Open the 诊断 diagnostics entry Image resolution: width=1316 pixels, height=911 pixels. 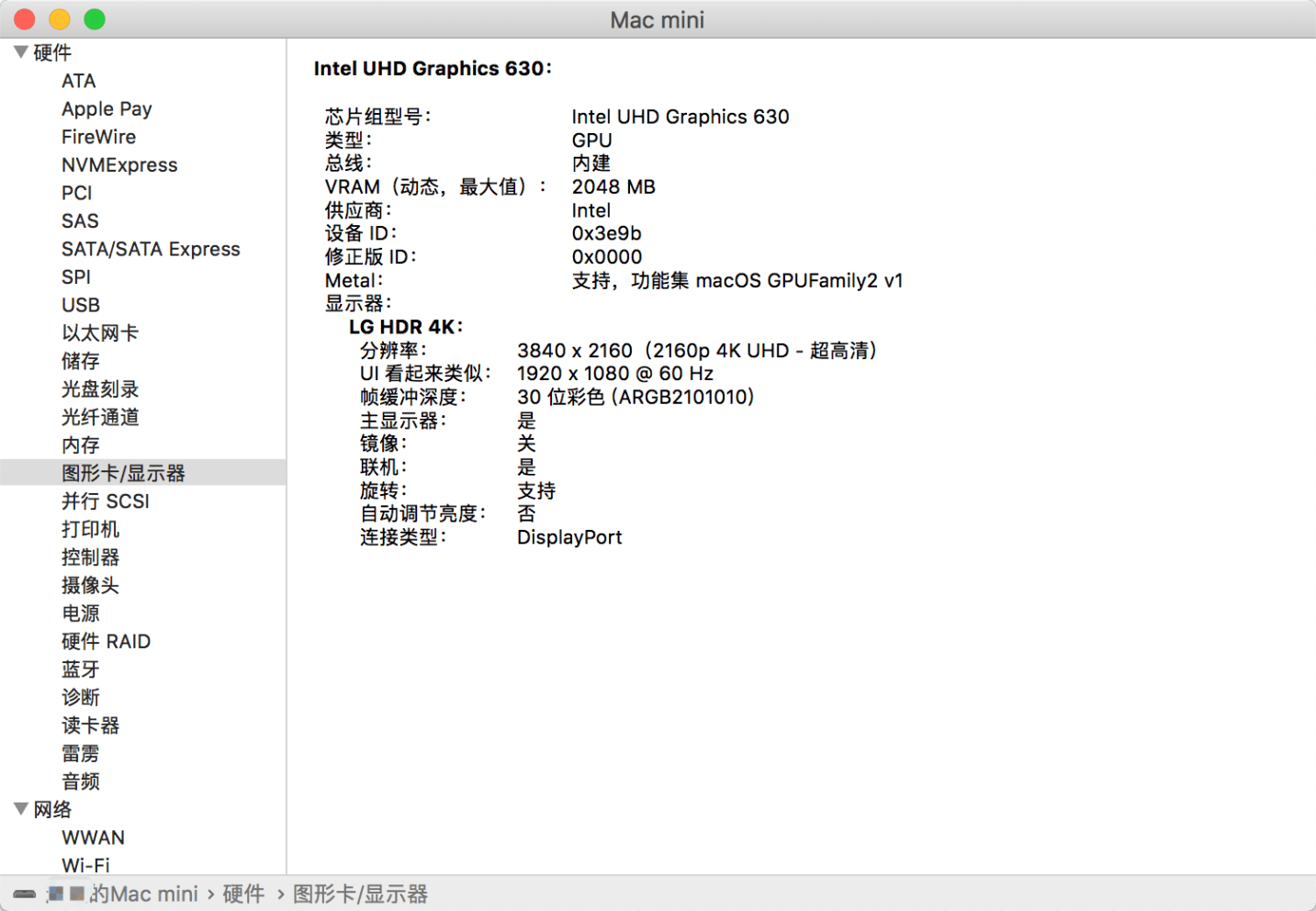click(x=81, y=697)
